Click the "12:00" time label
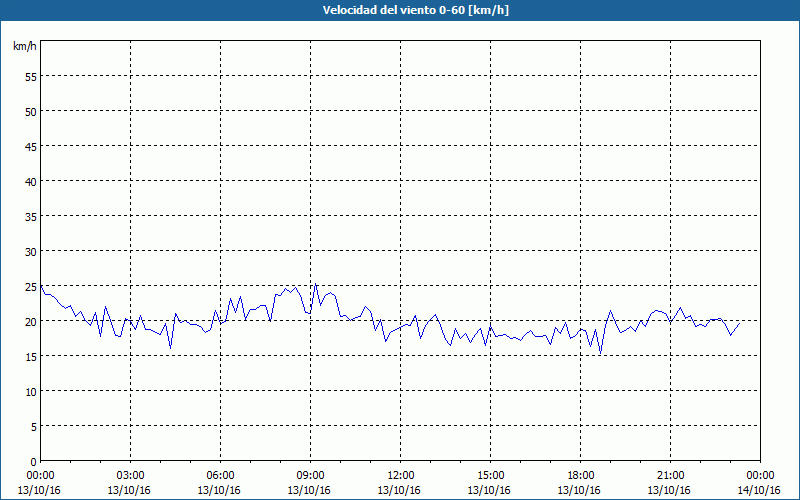Screen dimensions: 800x500 (x=401, y=476)
